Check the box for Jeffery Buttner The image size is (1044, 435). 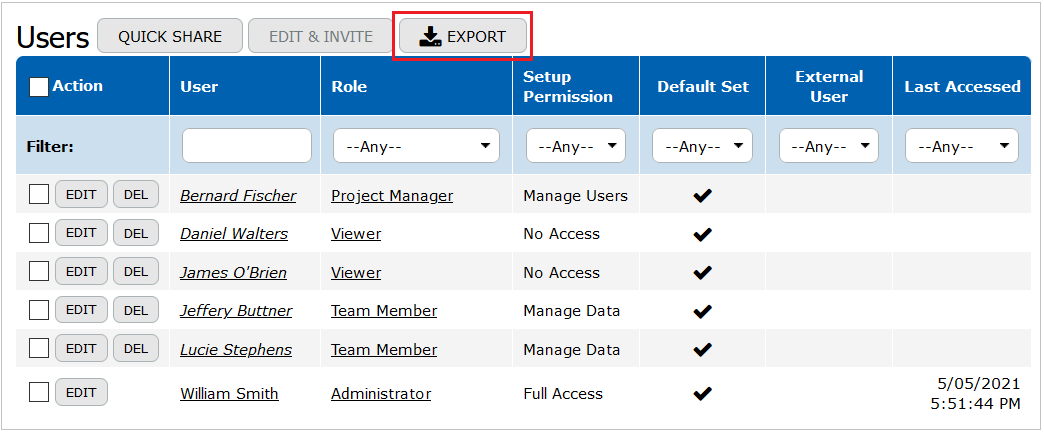pyautogui.click(x=39, y=310)
